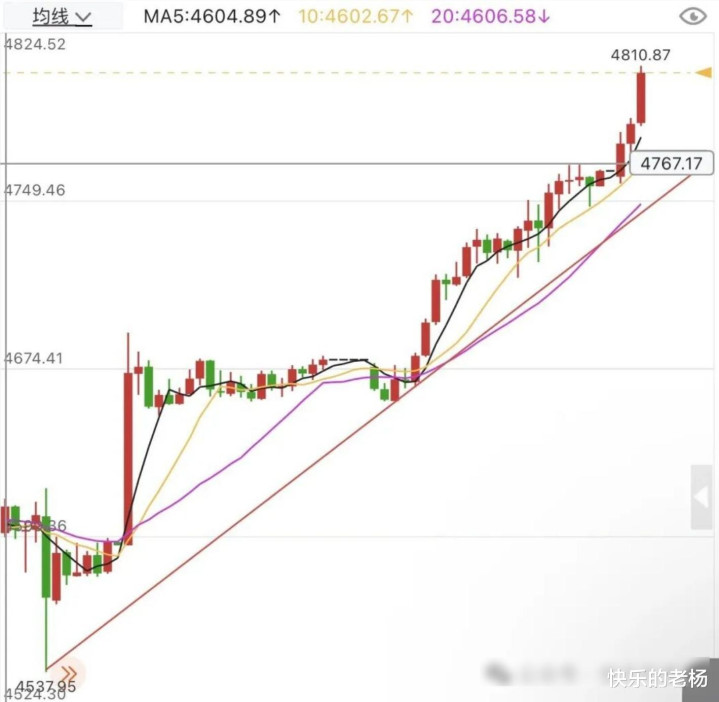Click the 4767.17 crosshair price tag

pos(672,163)
